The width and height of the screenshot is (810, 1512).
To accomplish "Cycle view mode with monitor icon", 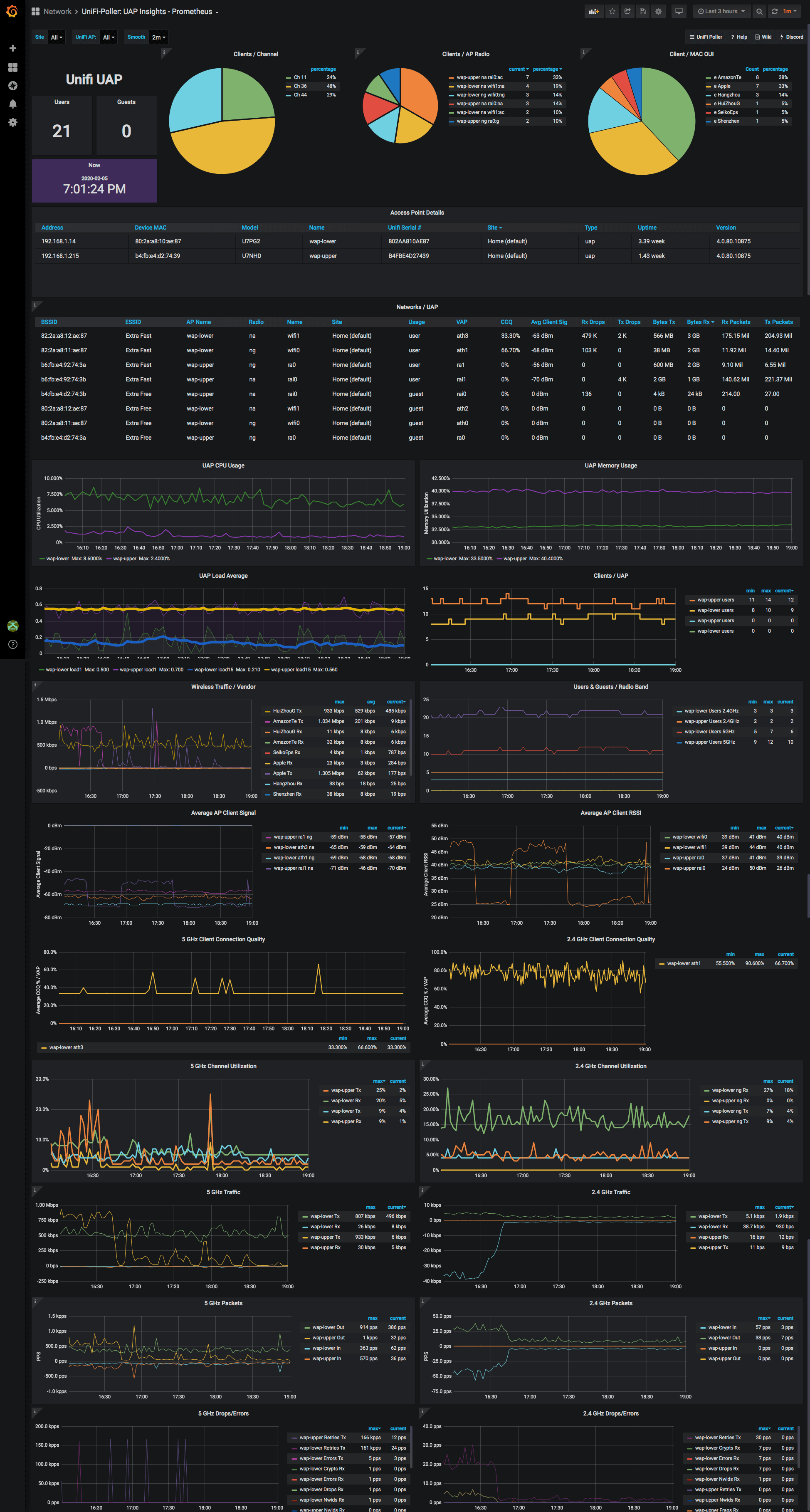I will pos(679,11).
